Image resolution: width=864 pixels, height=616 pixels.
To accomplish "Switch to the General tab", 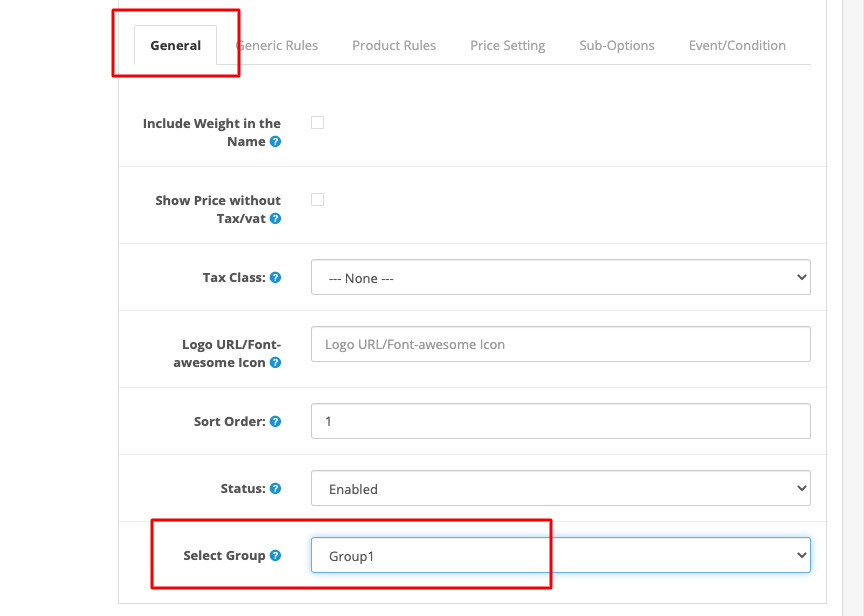I will click(175, 45).
